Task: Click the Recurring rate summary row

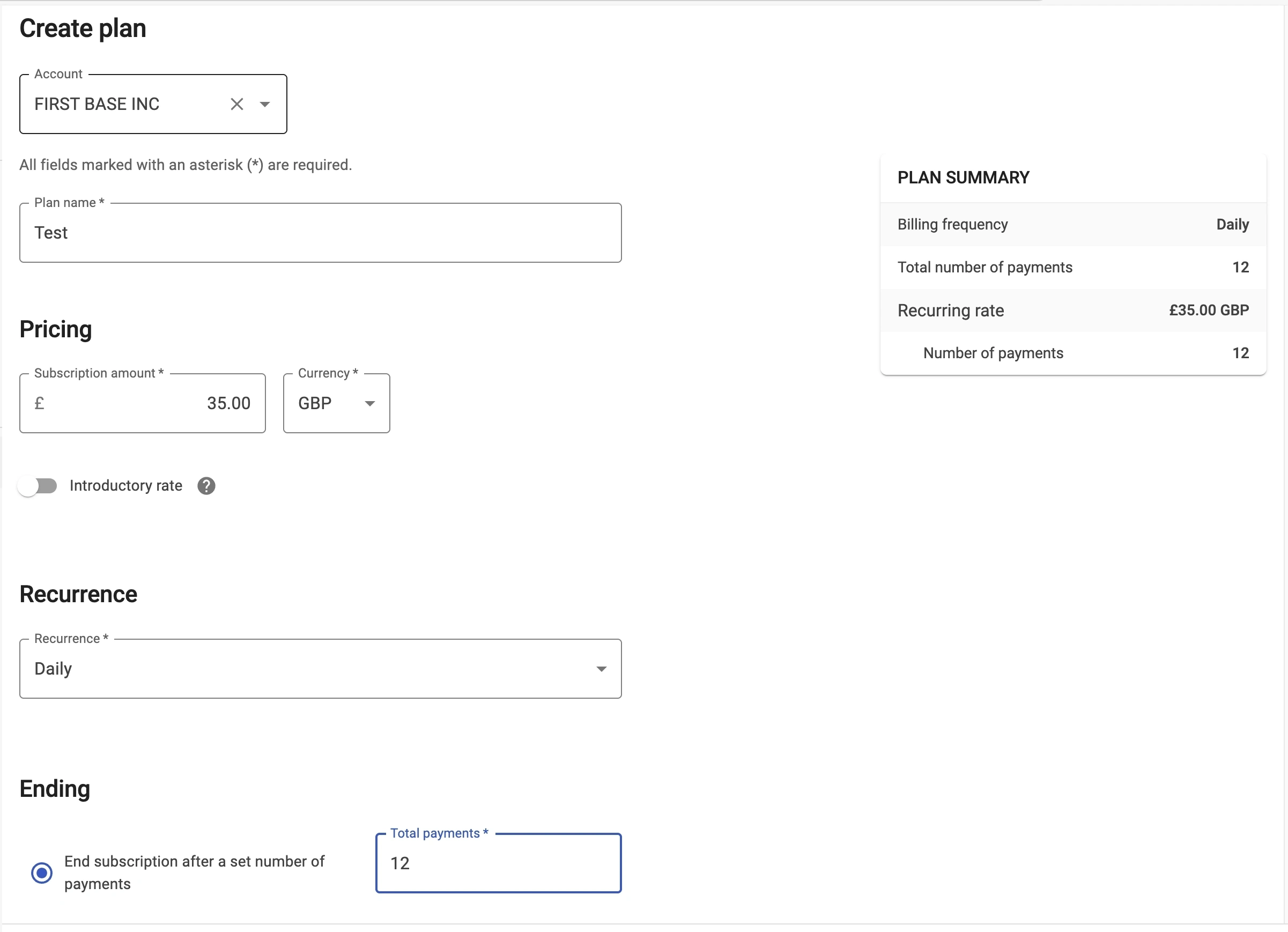Action: [1072, 310]
